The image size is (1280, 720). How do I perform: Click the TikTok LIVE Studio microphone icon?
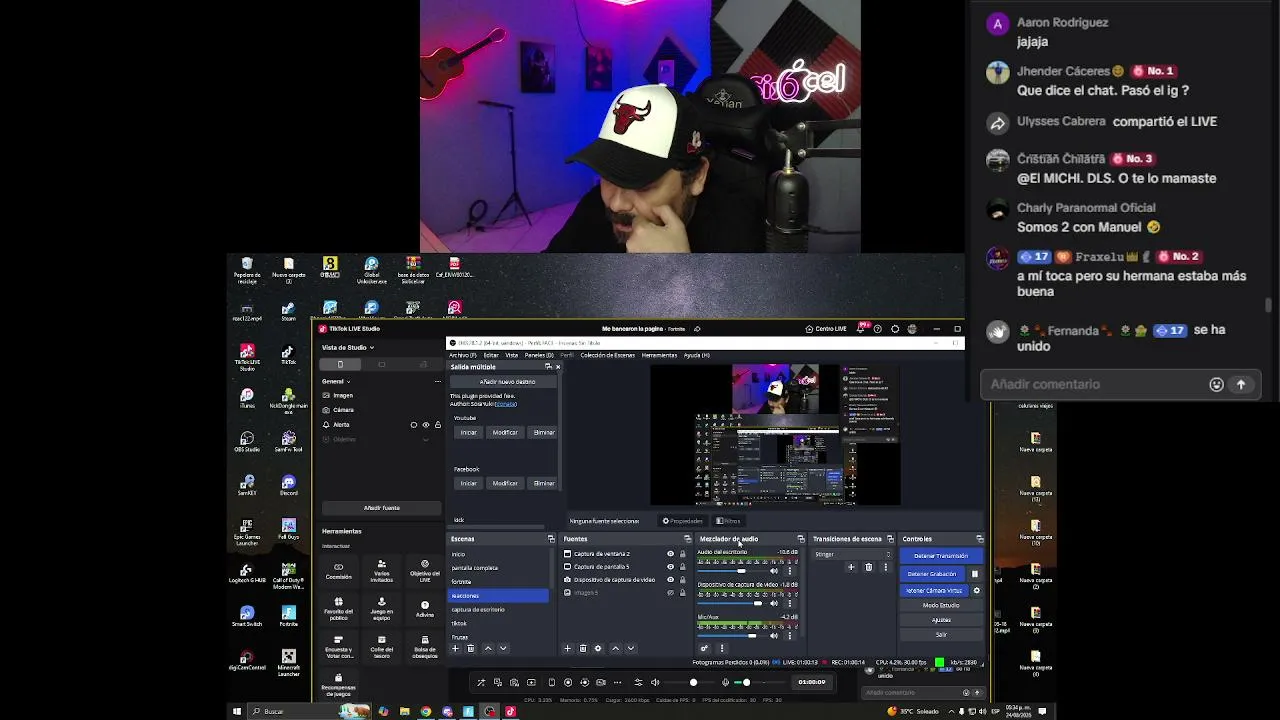tap(725, 682)
